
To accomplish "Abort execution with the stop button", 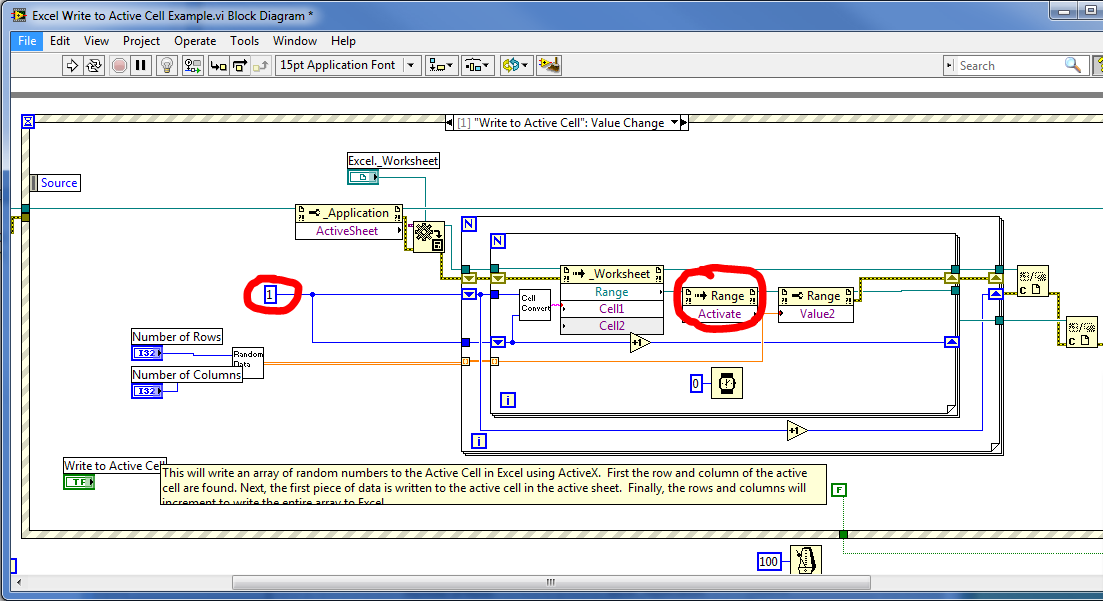I will (119, 65).
